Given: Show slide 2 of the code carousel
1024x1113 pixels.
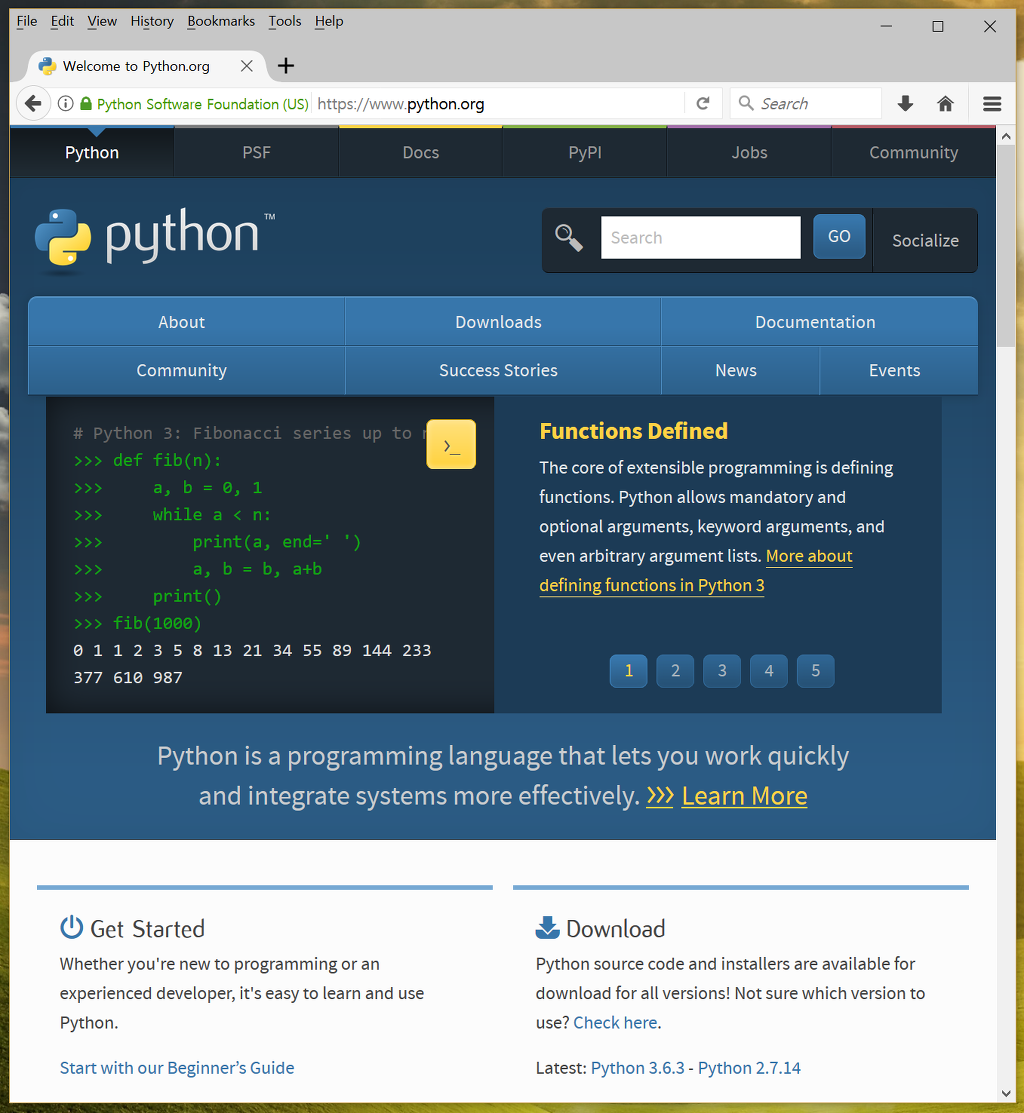Looking at the screenshot, I should pos(676,671).
